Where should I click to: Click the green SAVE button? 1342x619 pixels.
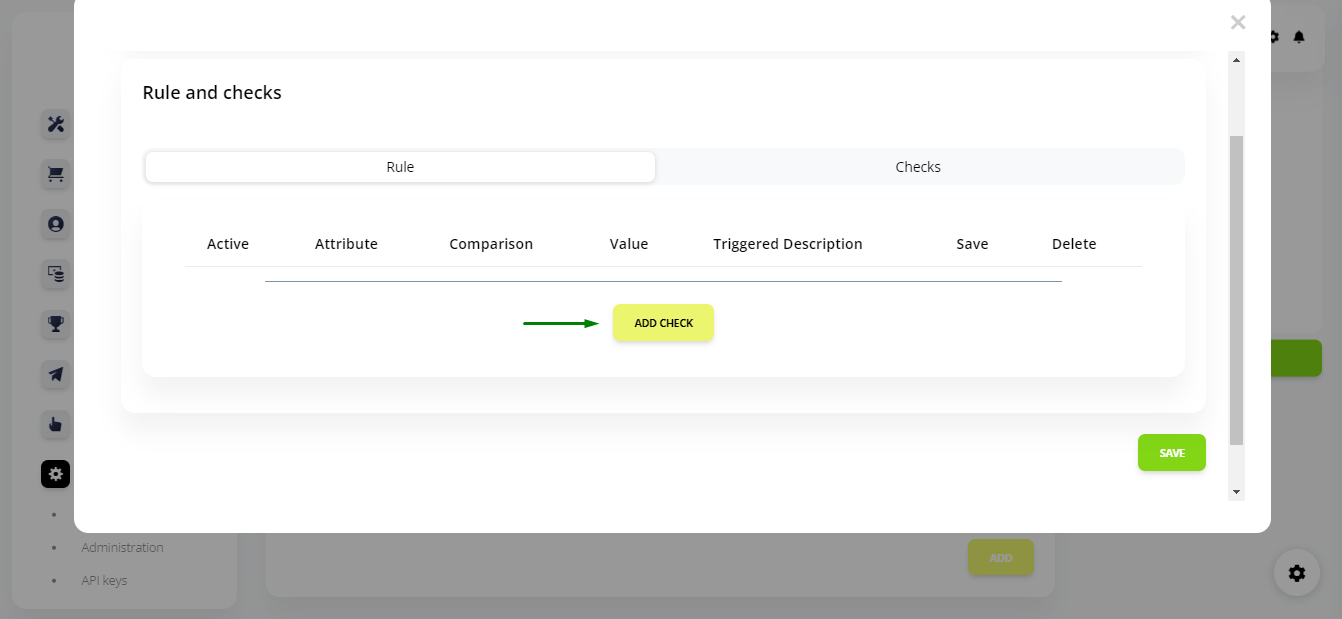click(x=1171, y=453)
